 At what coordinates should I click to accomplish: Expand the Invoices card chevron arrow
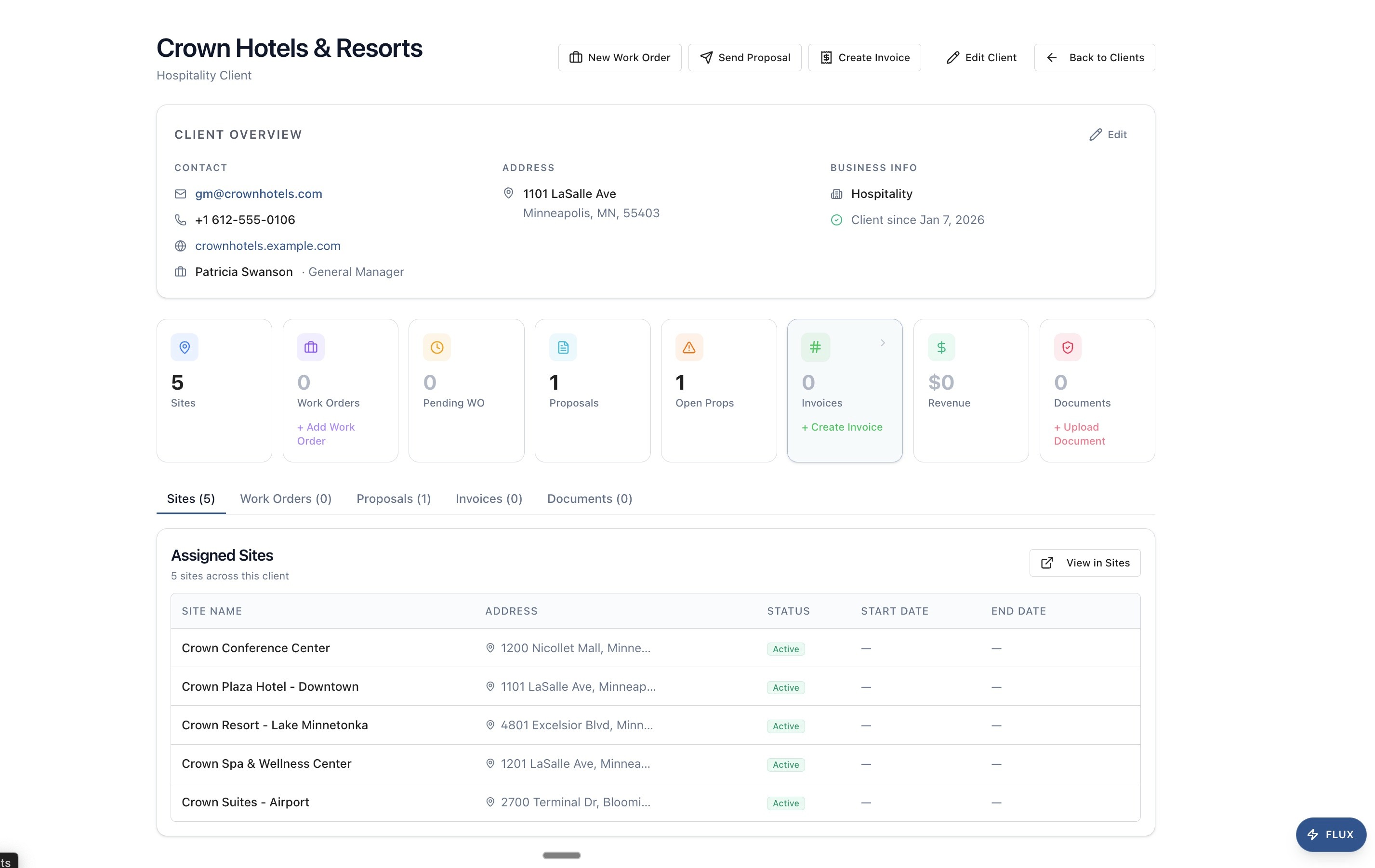883,342
